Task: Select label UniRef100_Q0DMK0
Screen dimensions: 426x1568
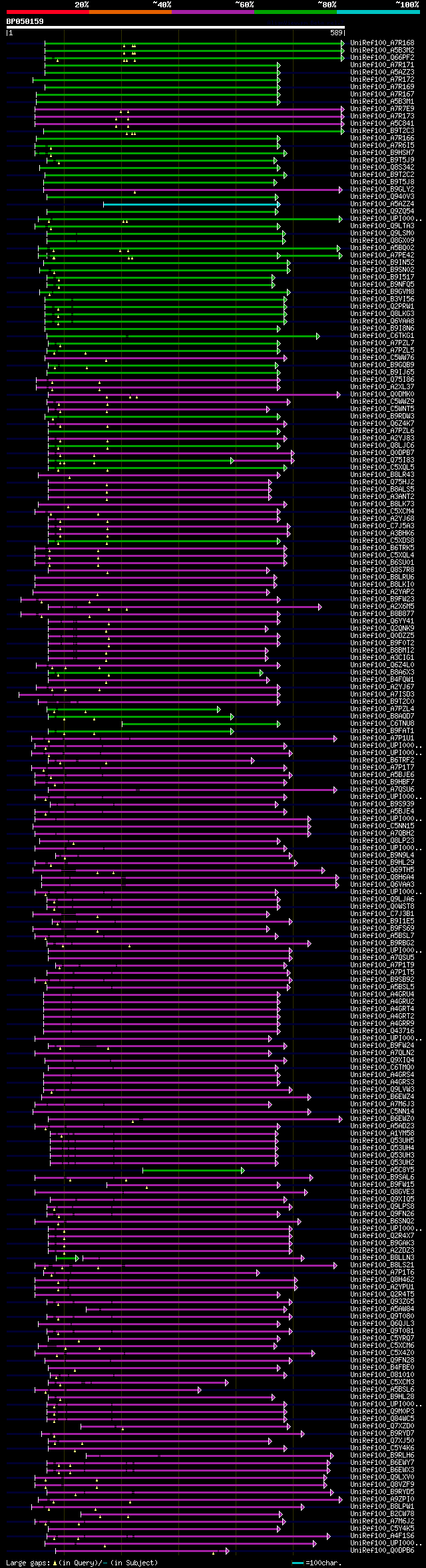Action: pos(382,394)
